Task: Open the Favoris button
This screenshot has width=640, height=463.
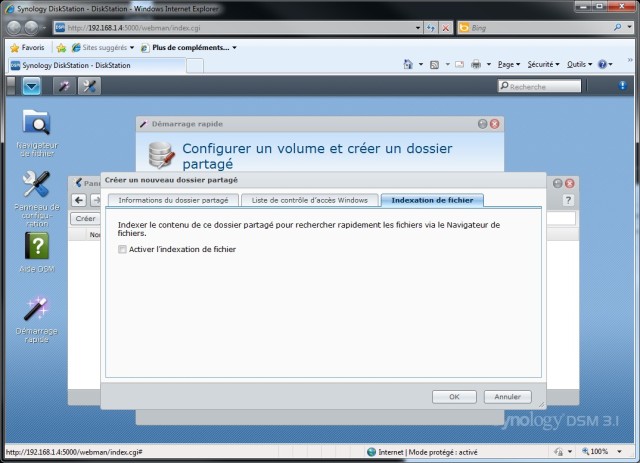Action: click(27, 48)
